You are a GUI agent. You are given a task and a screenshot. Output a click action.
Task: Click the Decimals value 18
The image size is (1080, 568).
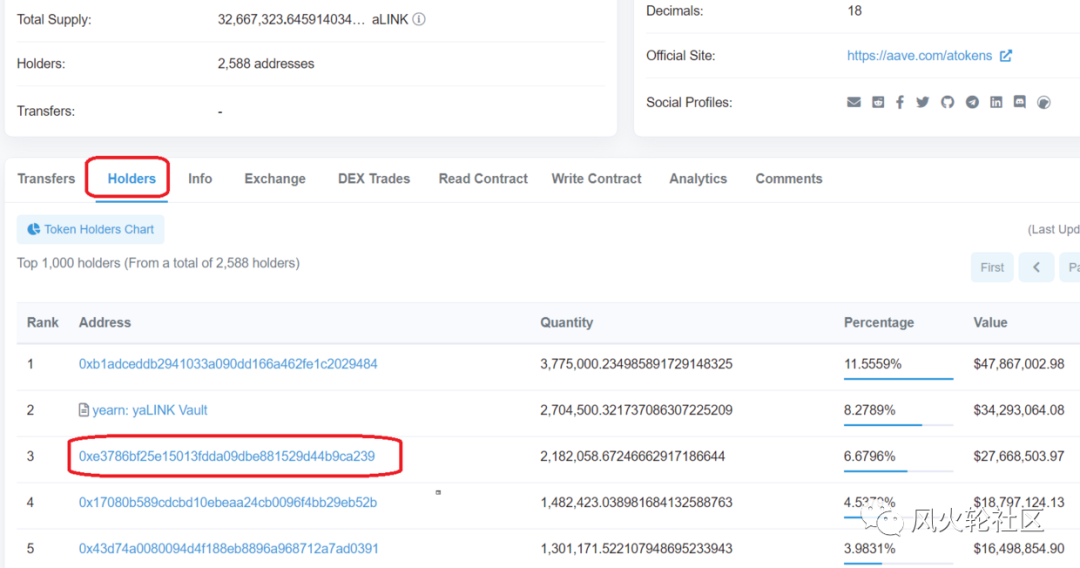click(854, 11)
